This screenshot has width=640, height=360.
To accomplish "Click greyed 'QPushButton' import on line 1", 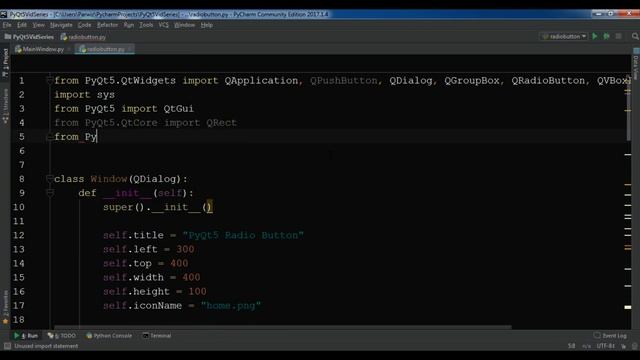I will tap(344, 80).
